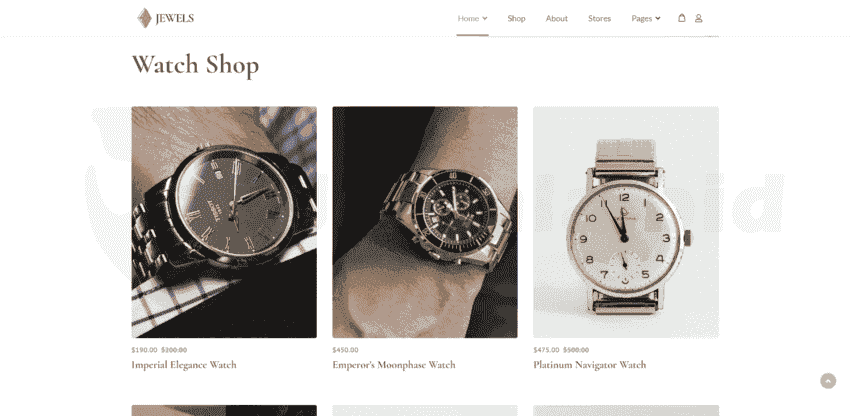Screen dimensions: 850x416
Task: Click the $475.00 sale price
Action: coord(546,350)
